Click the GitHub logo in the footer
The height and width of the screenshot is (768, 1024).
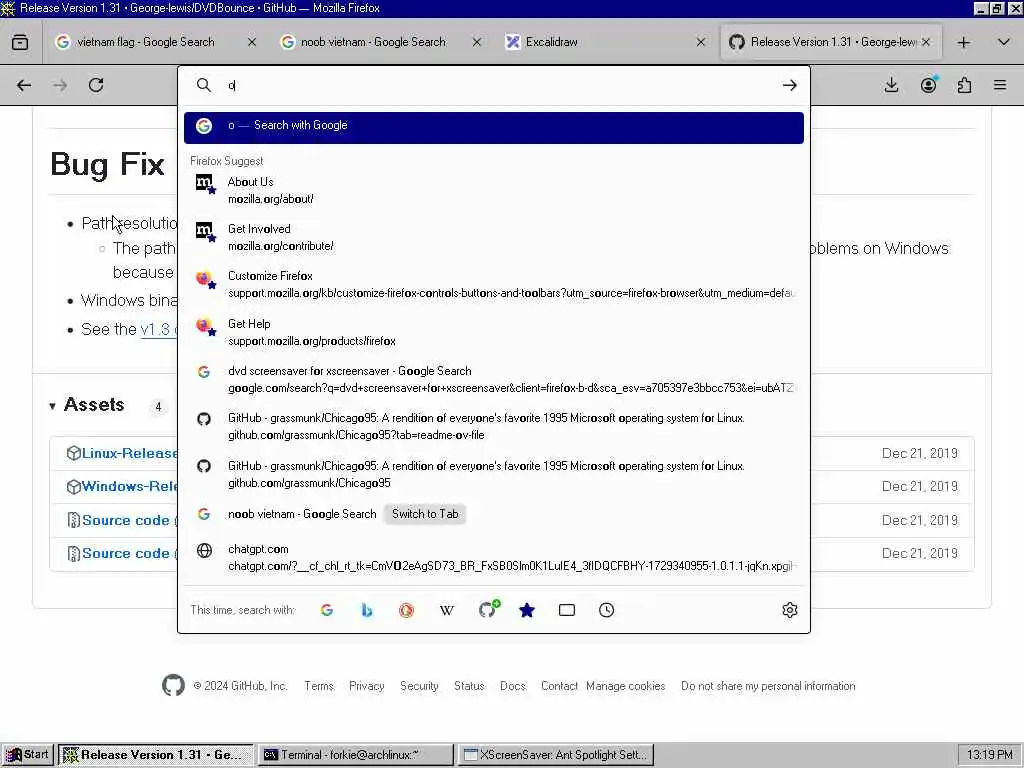[x=173, y=685]
